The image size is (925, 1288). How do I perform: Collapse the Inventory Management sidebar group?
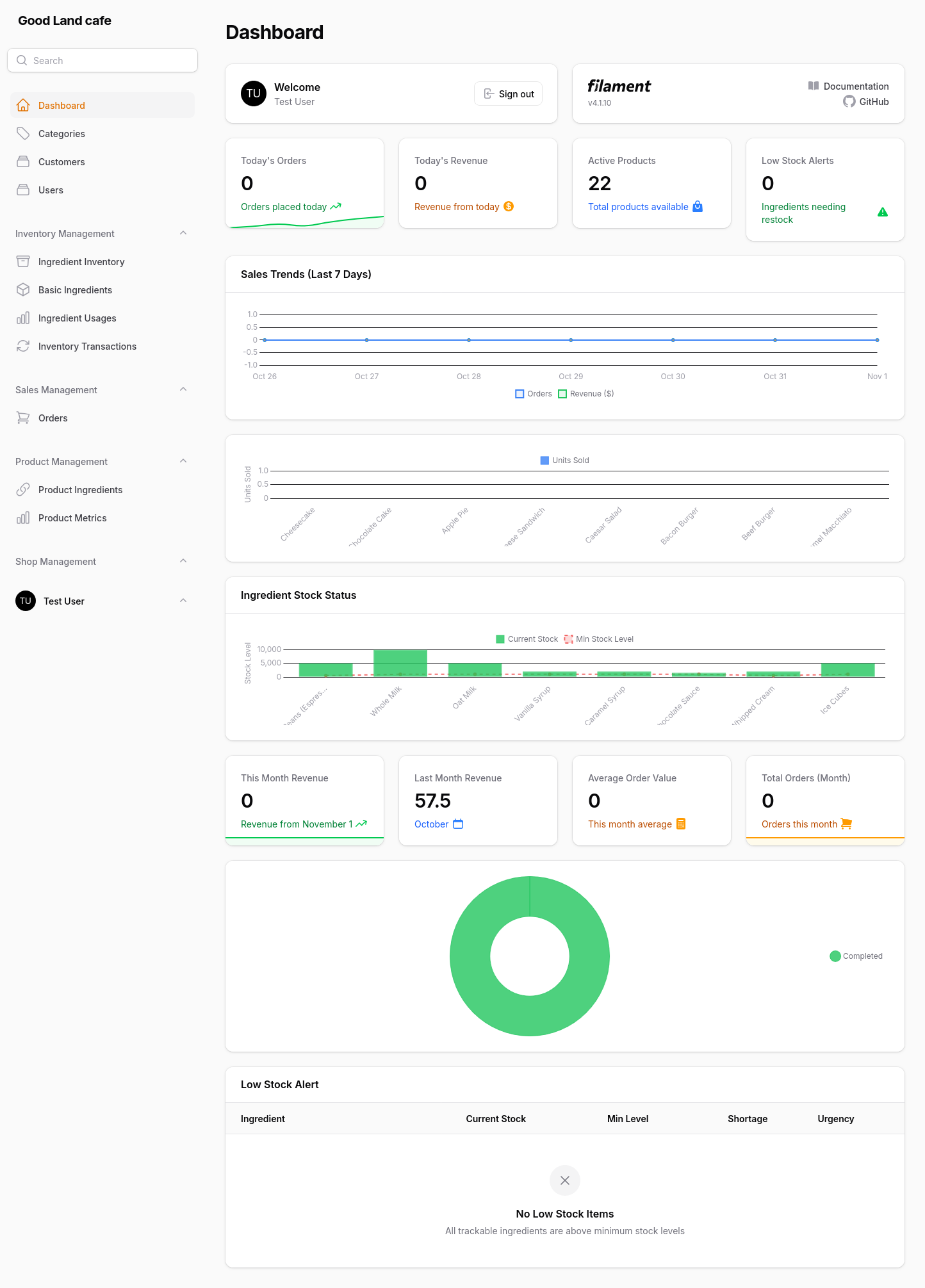pos(183,233)
